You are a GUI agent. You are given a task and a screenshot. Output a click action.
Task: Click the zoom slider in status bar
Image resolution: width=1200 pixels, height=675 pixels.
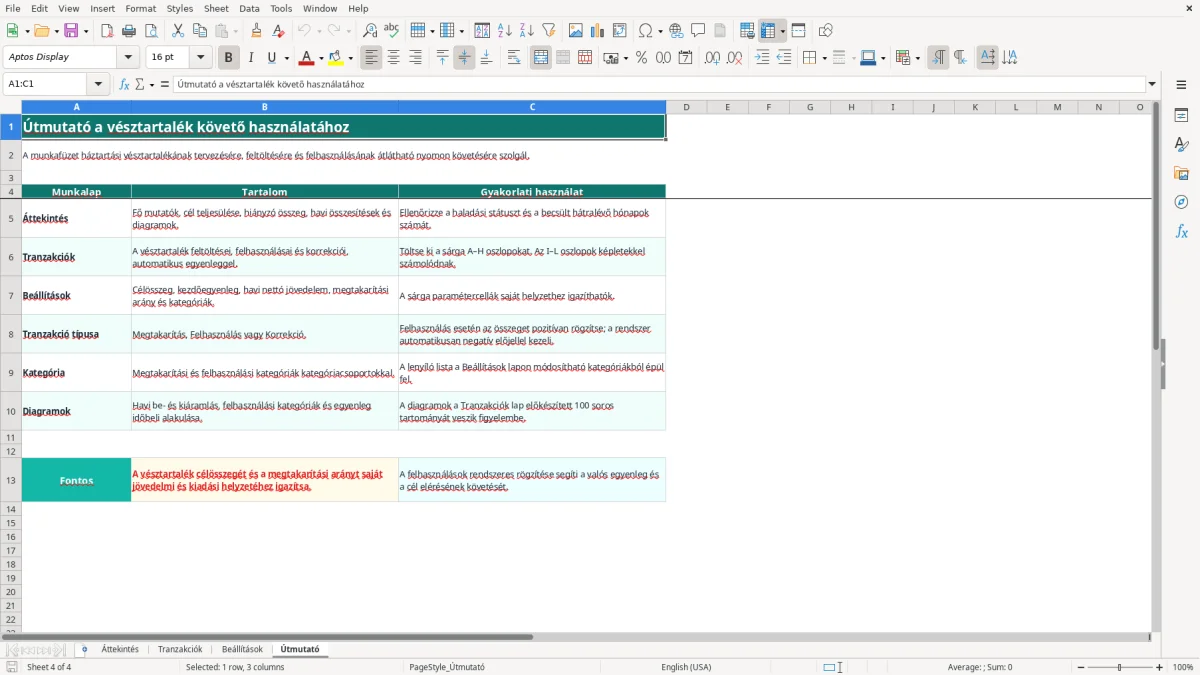click(1119, 667)
